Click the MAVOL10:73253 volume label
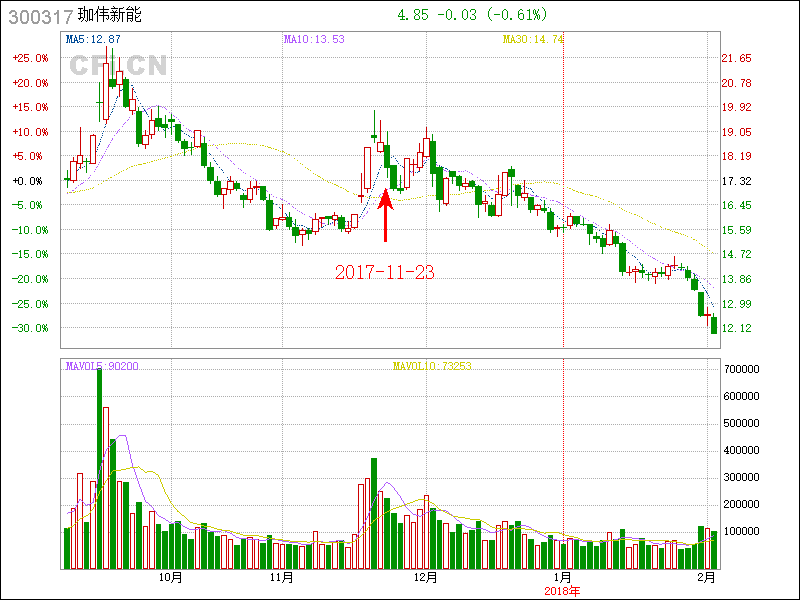Viewport: 800px width, 600px height. point(431,366)
